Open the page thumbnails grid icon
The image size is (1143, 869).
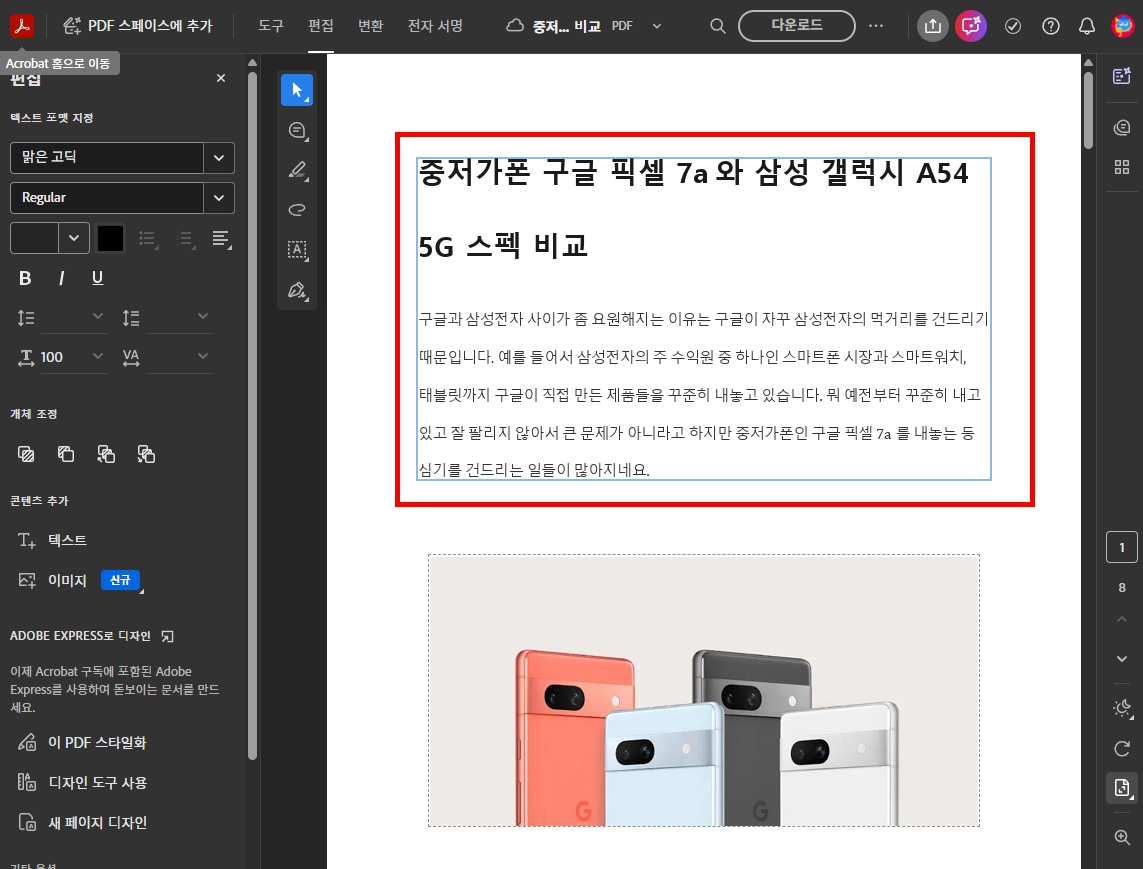pyautogui.click(x=1122, y=167)
